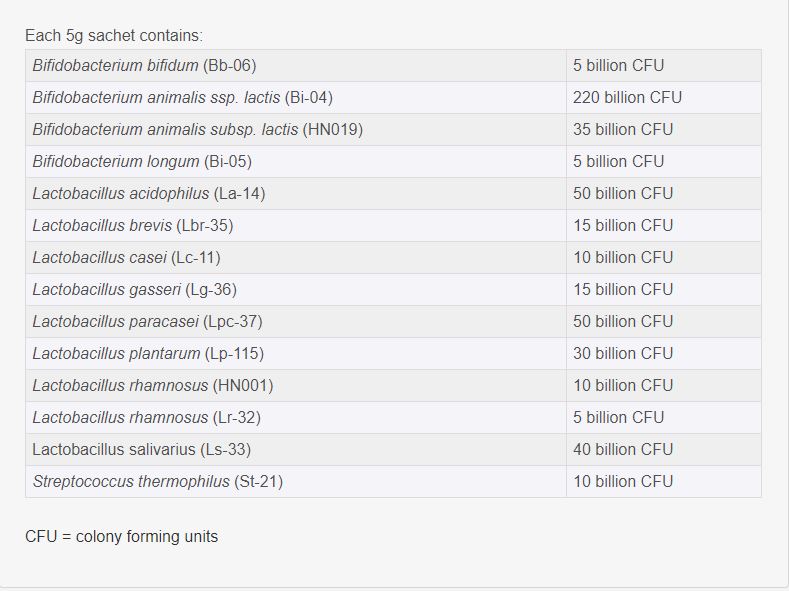Click Lactobacillus rhamnosus (HN001) strain name
The height and width of the screenshot is (591, 789).
(152, 386)
